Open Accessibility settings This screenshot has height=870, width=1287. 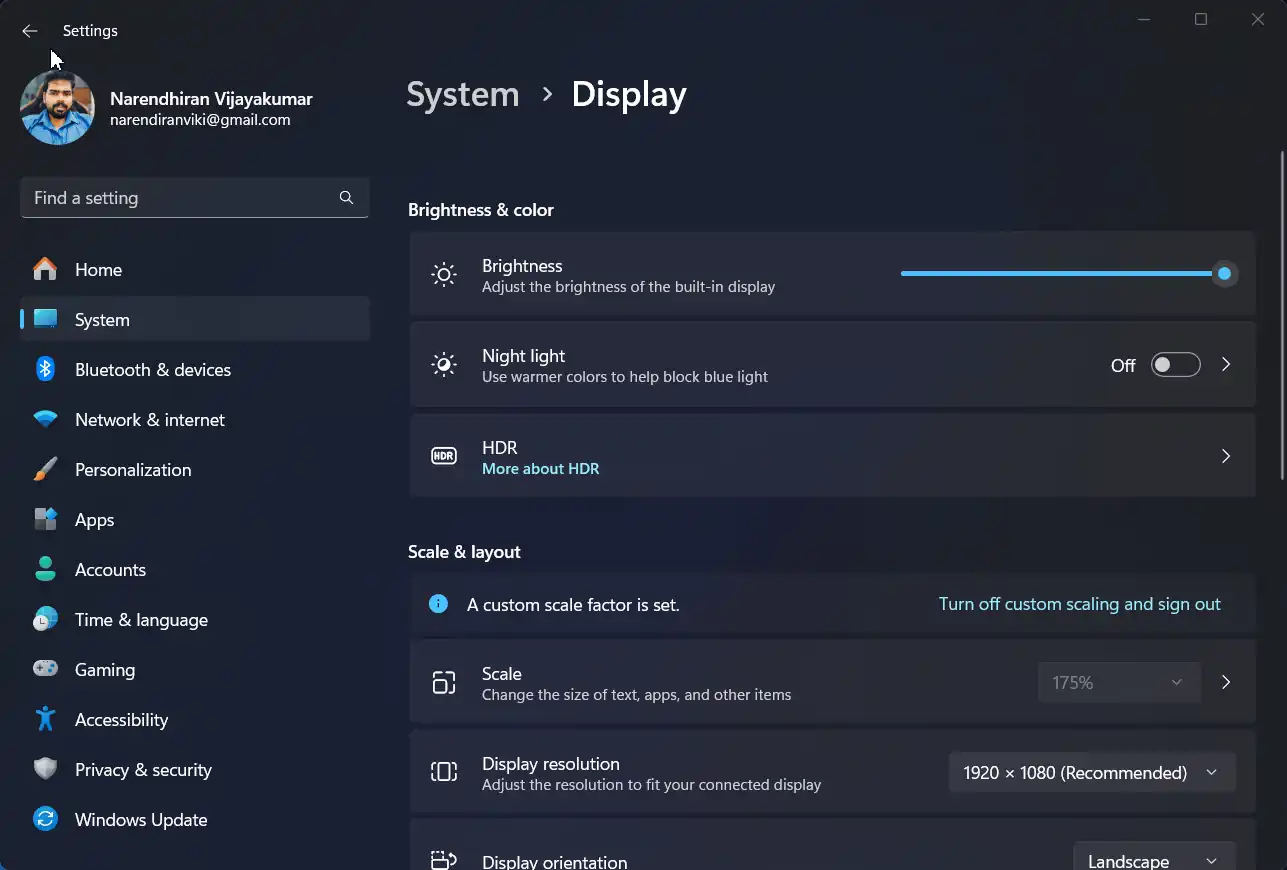click(195, 719)
